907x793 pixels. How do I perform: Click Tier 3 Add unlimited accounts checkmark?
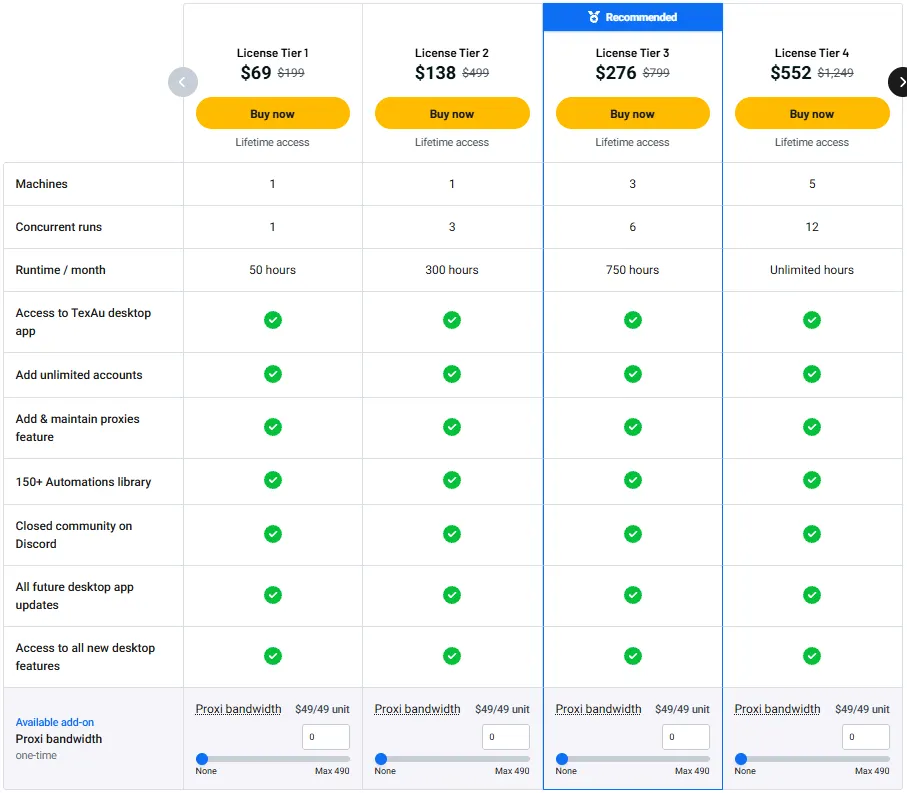[x=632, y=374]
